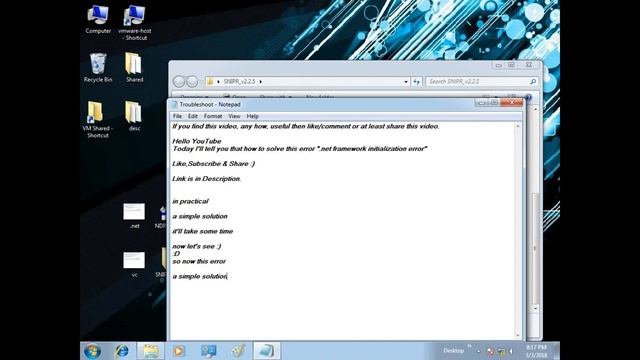Click Show Desktop button at taskbar edge

tap(557, 351)
